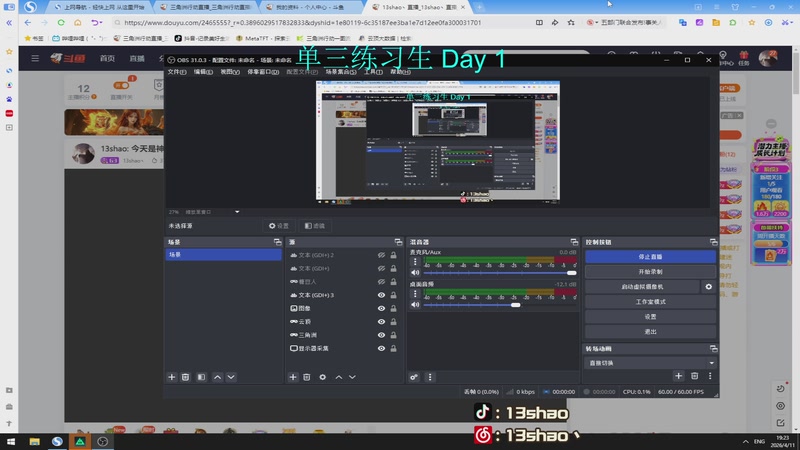The width and height of the screenshot is (800, 450).
Task: Open transition properties three-dot icon
Action: point(710,376)
